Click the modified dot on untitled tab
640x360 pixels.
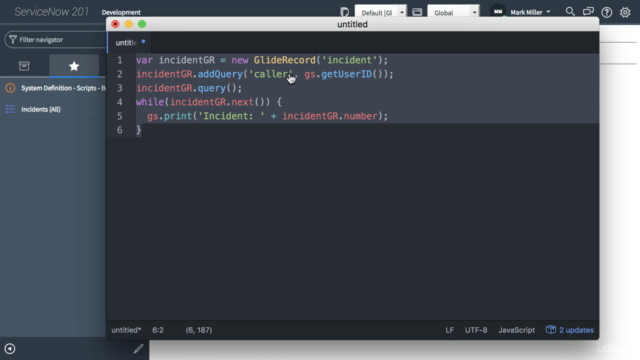tap(143, 41)
